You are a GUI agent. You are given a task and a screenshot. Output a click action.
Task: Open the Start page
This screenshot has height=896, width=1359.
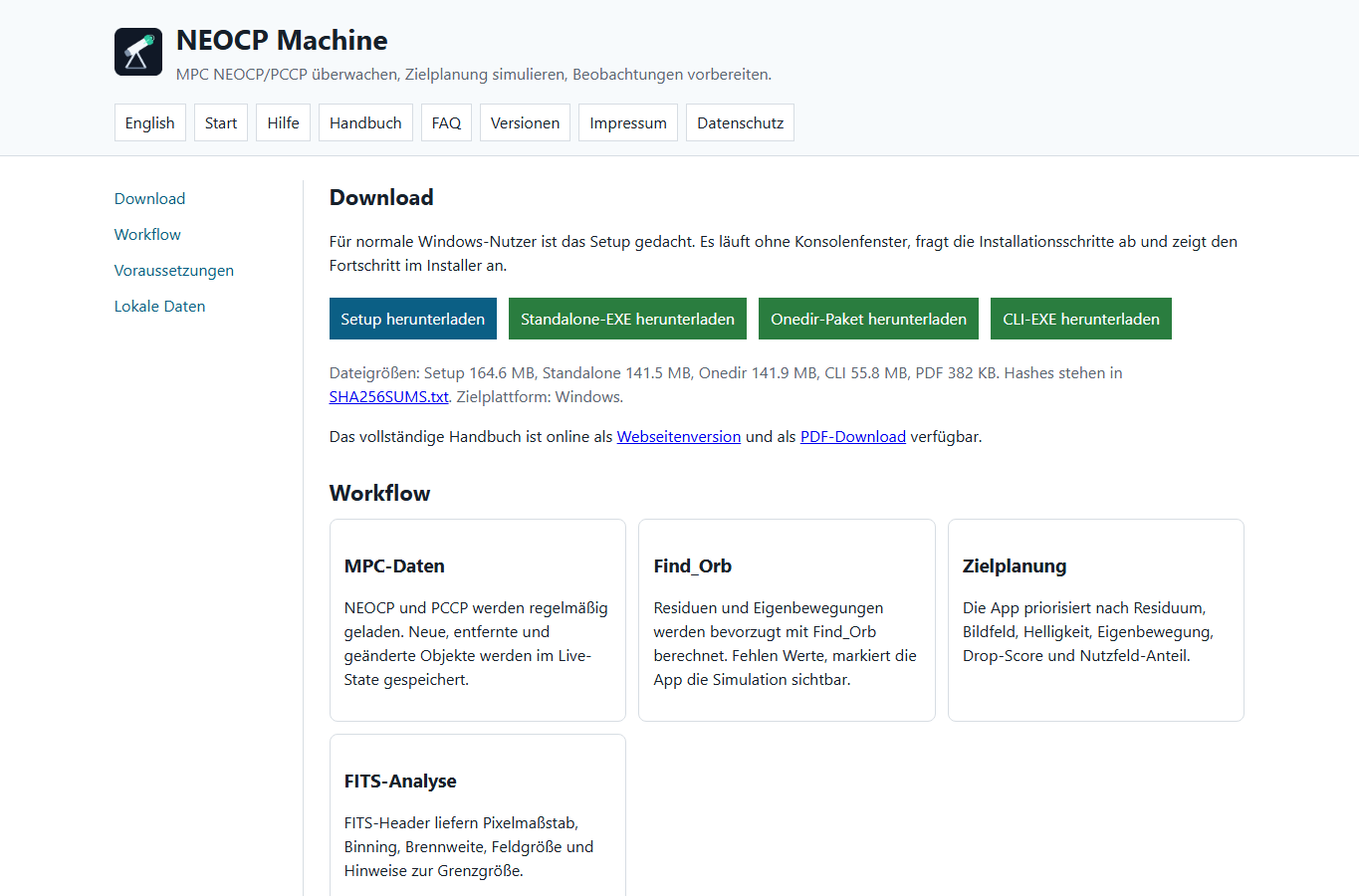[x=221, y=122]
